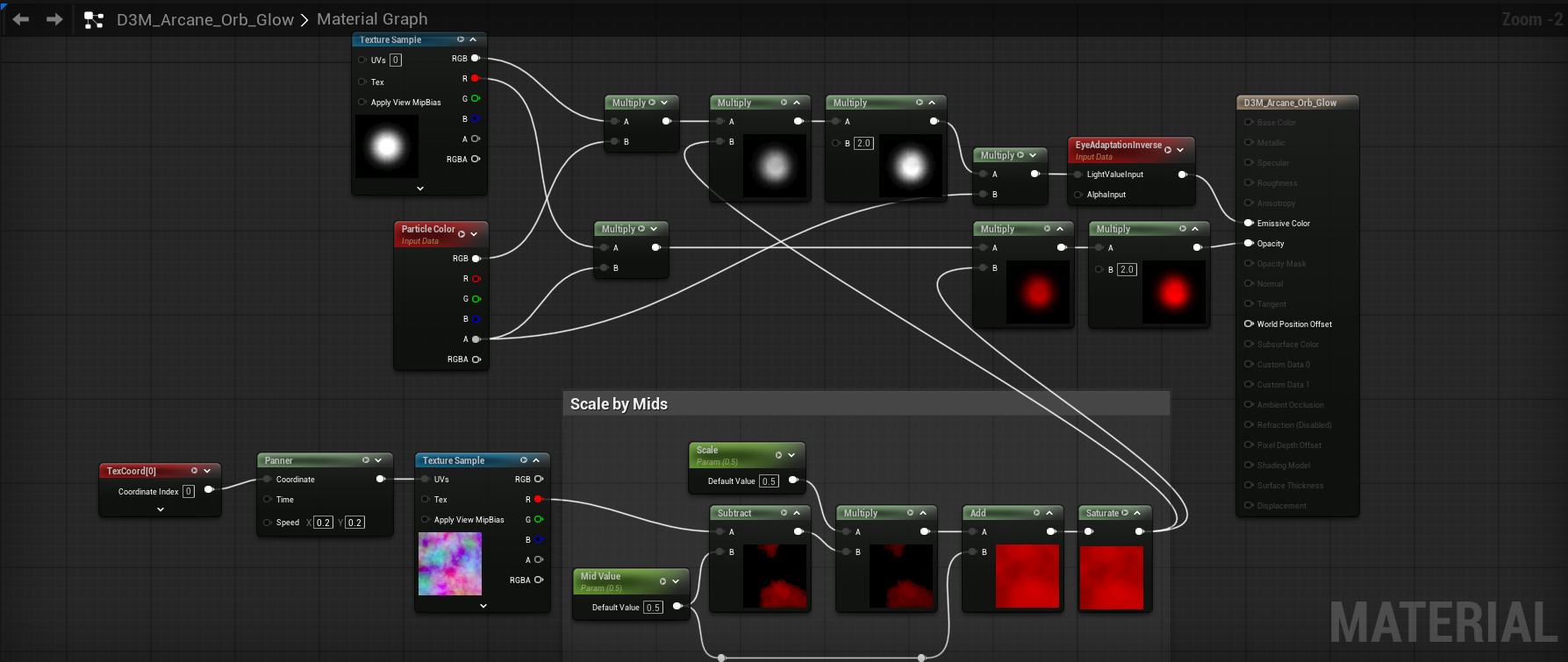Viewport: 1568px width, 662px height.
Task: Click Emissive Color input pin on output node
Action: coord(1249,224)
